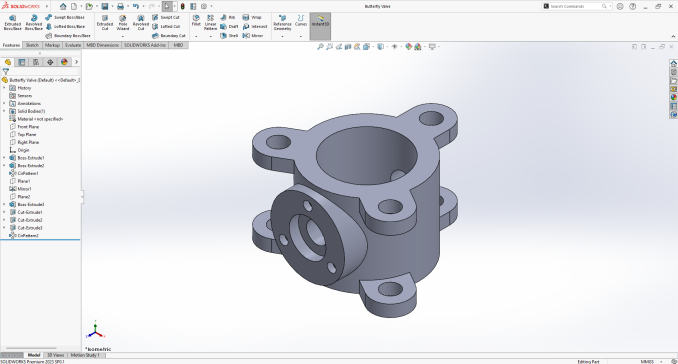Start the Extruded Cut tool
Viewport: 678px width, 364px height.
[x=105, y=22]
